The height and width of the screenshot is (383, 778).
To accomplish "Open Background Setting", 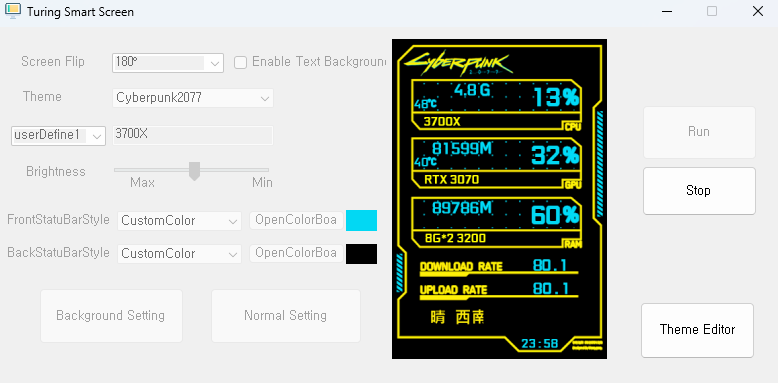I will [111, 316].
